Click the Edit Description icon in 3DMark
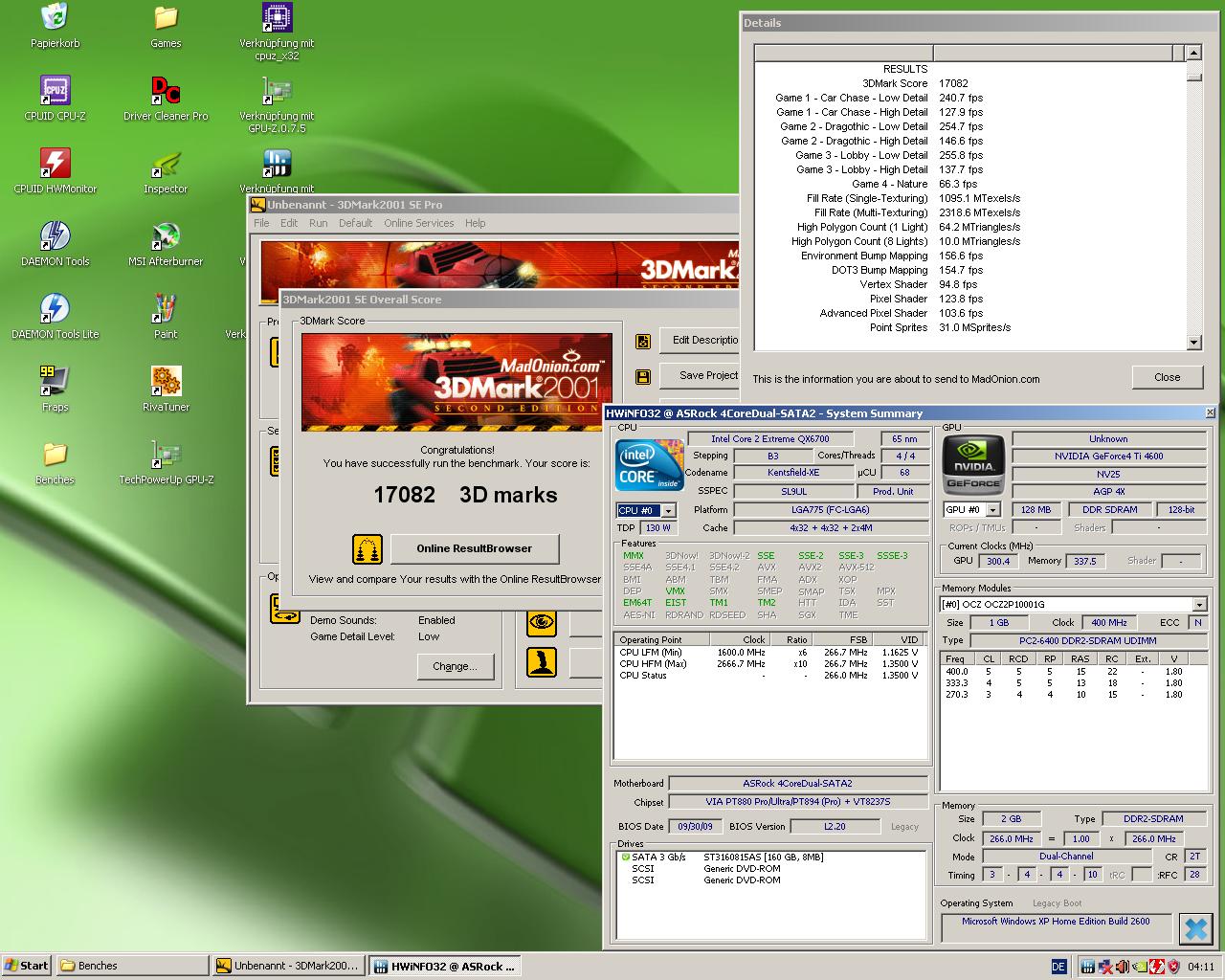This screenshot has width=1225, height=980. (x=642, y=341)
